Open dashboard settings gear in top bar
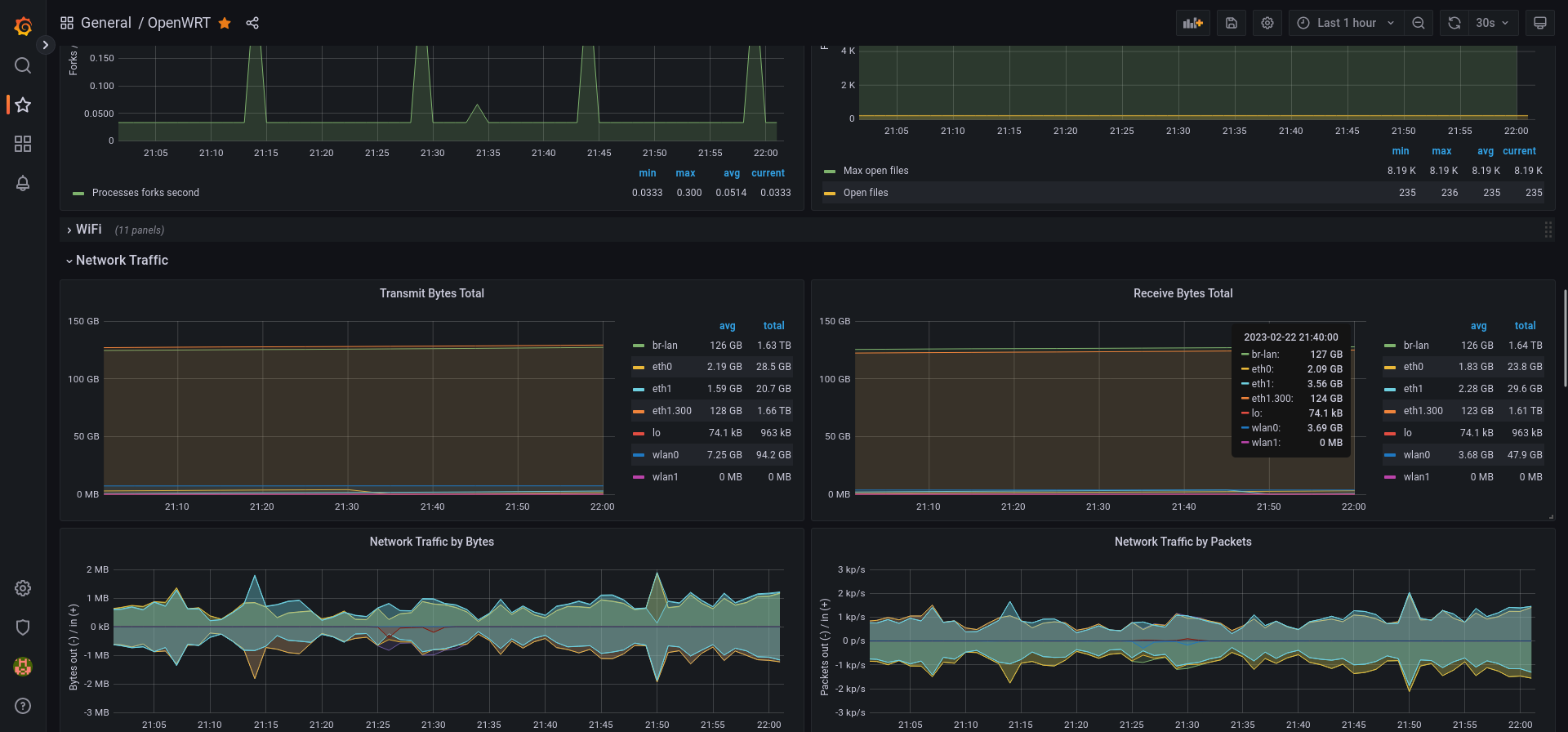This screenshot has width=1568, height=732. click(x=1267, y=23)
